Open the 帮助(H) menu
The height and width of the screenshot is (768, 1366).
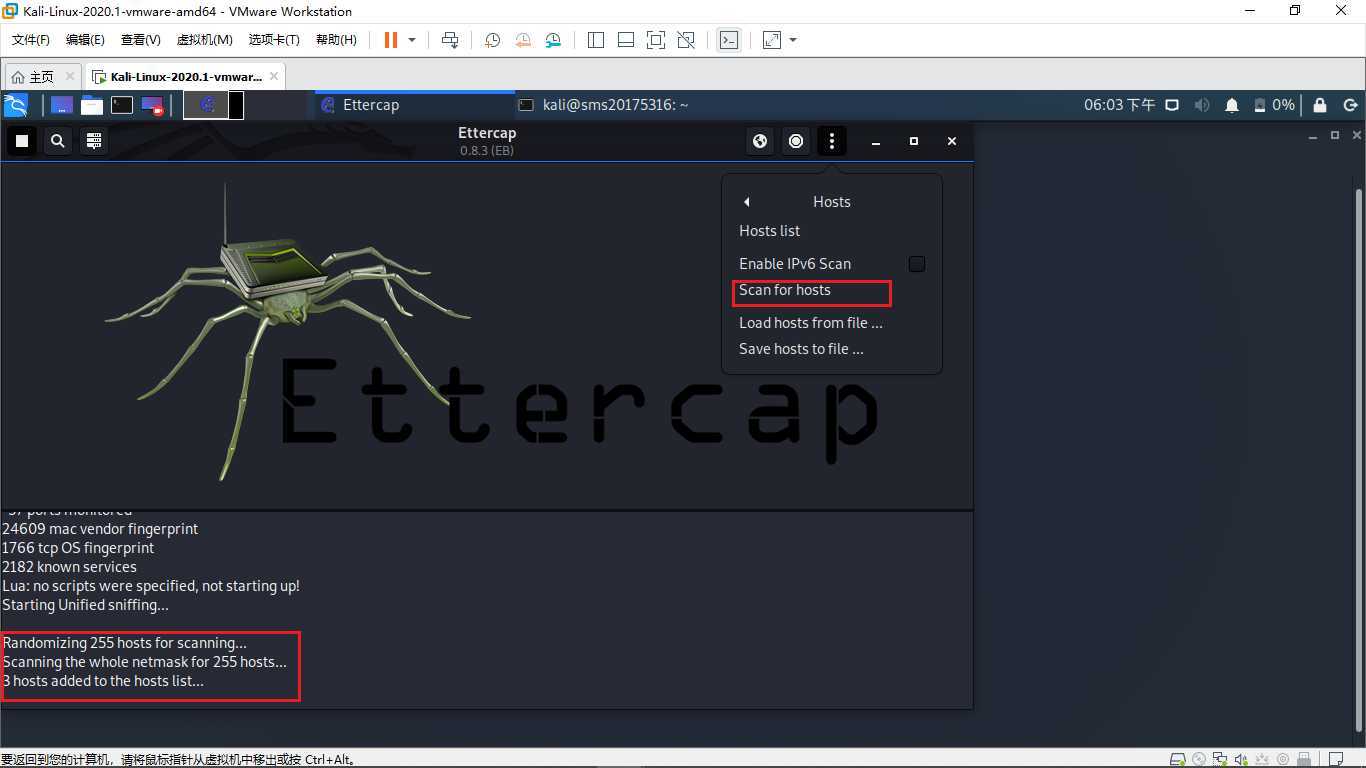tap(336, 40)
